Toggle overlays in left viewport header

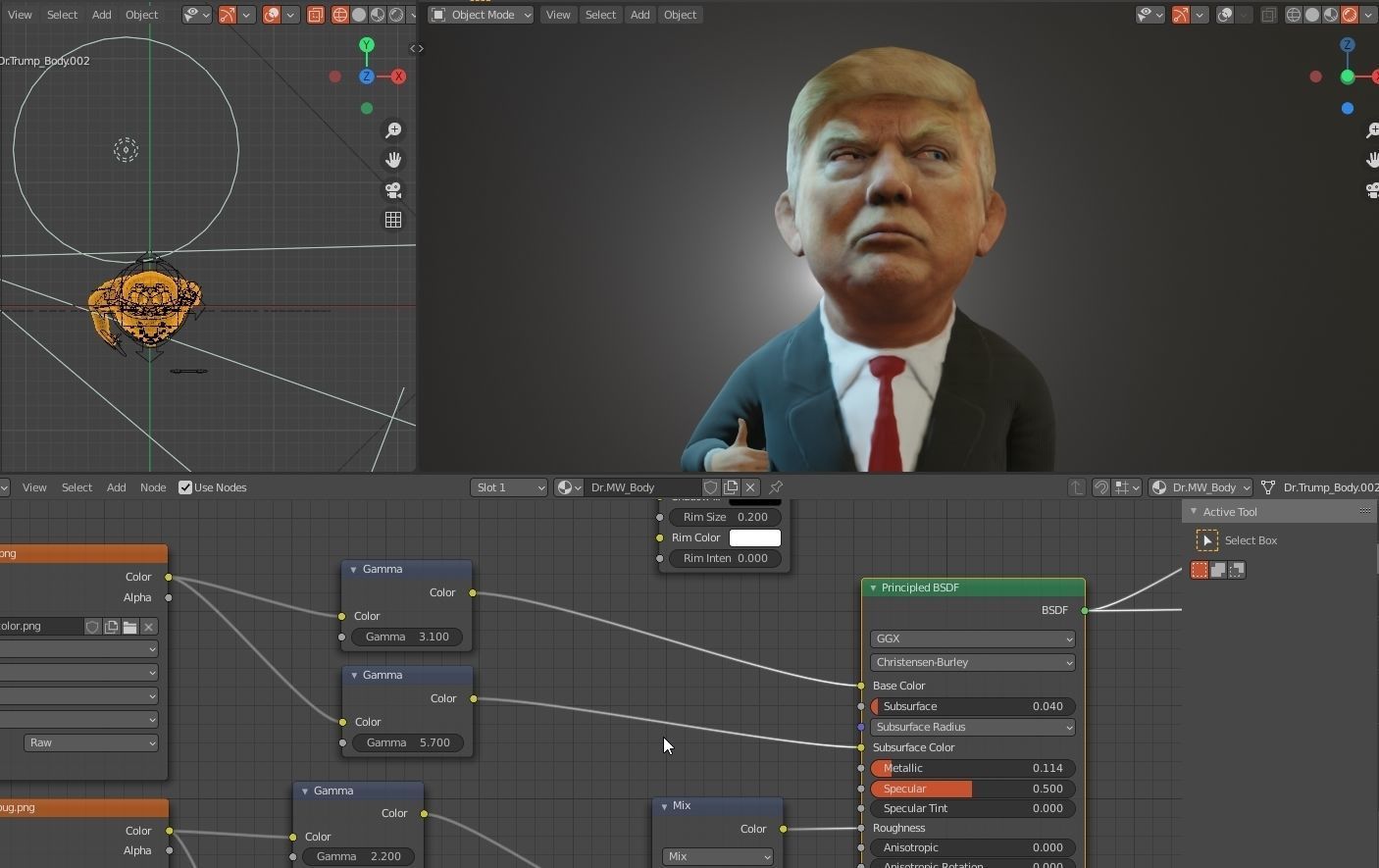click(272, 15)
